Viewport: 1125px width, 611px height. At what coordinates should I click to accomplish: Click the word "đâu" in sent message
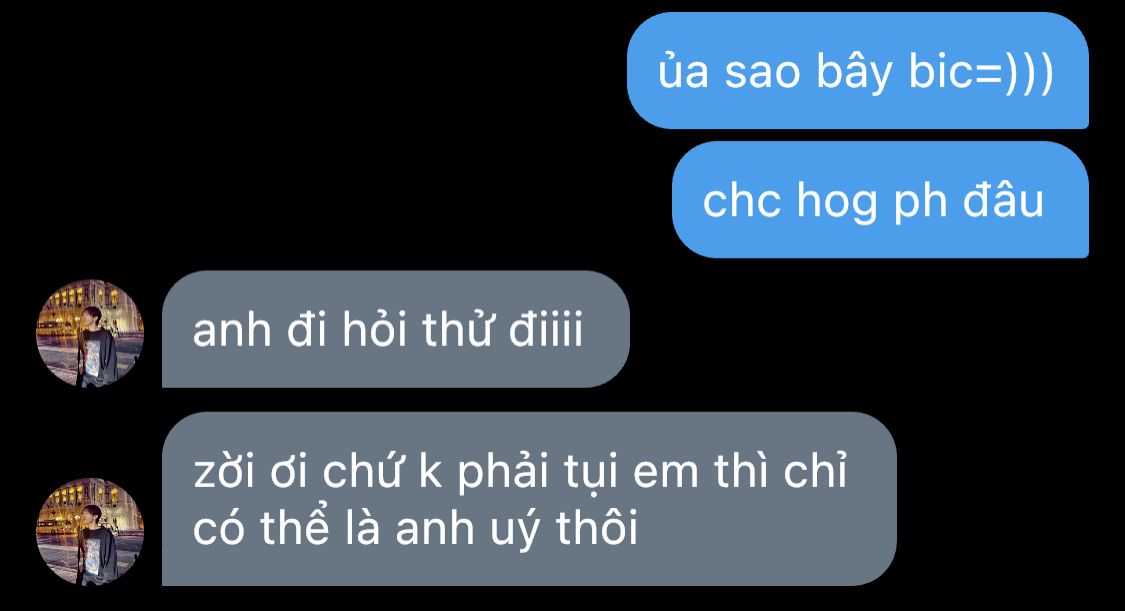point(1002,199)
